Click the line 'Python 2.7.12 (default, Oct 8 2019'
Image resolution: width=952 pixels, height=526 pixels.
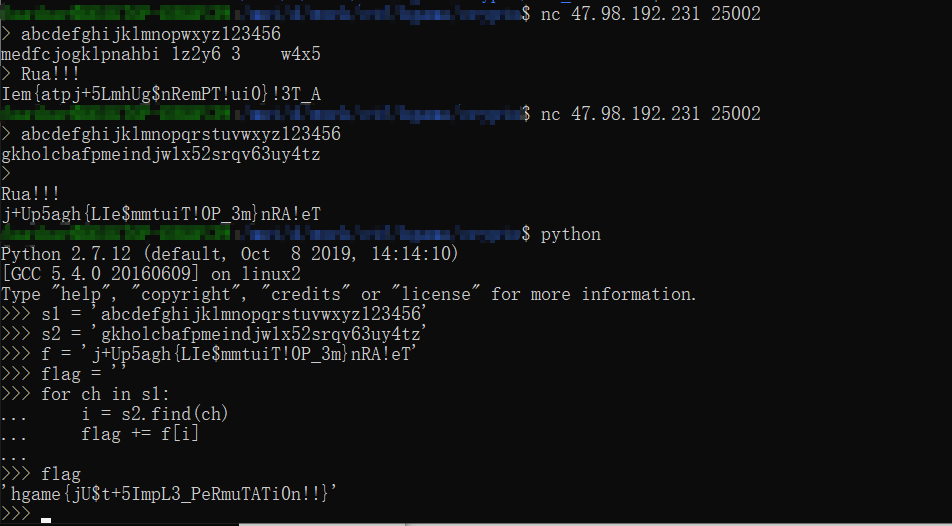230,253
